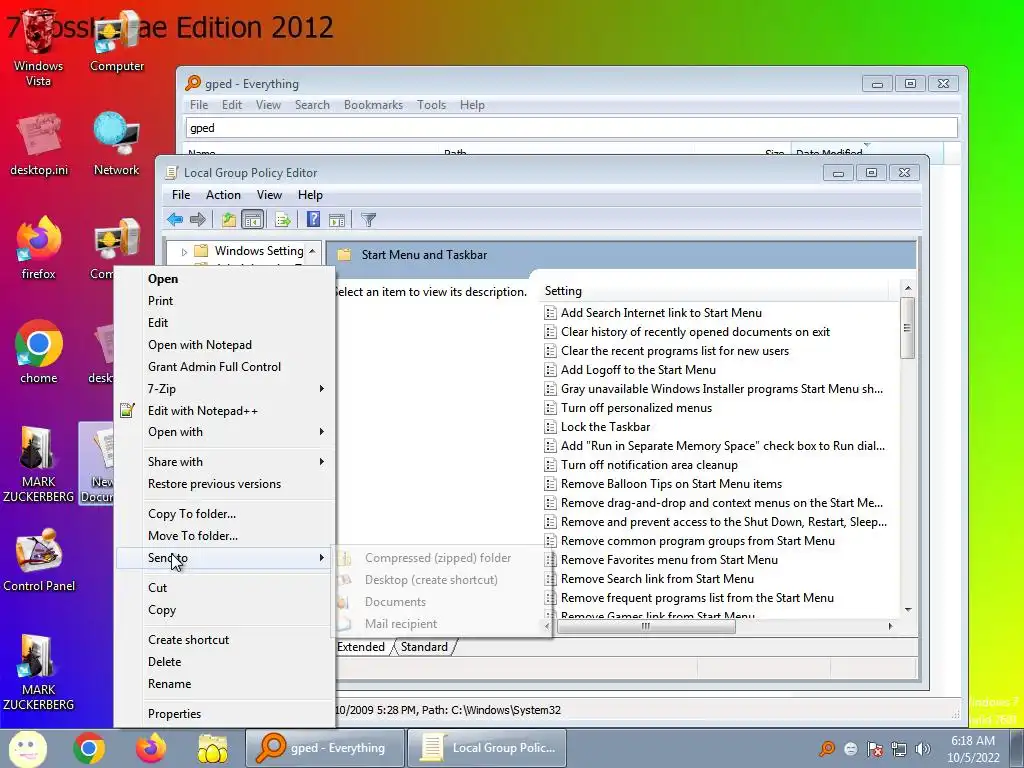The image size is (1024, 768).
Task: Select the Control Panel desktop icon
Action: coord(39,560)
